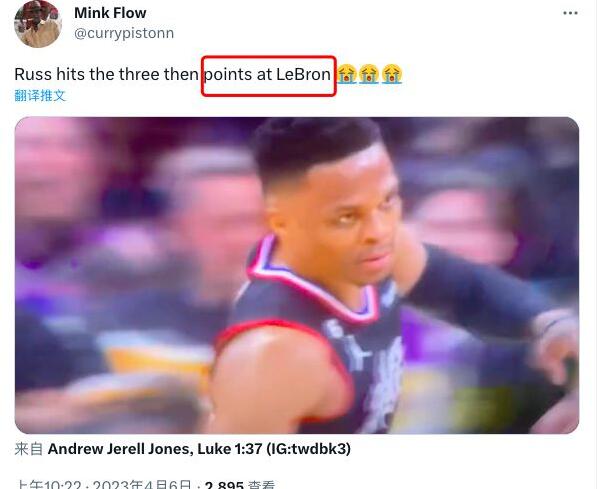Viewport: 599px width, 489px height.
Task: Open the @currypistonn handle link
Action: tap(124, 33)
